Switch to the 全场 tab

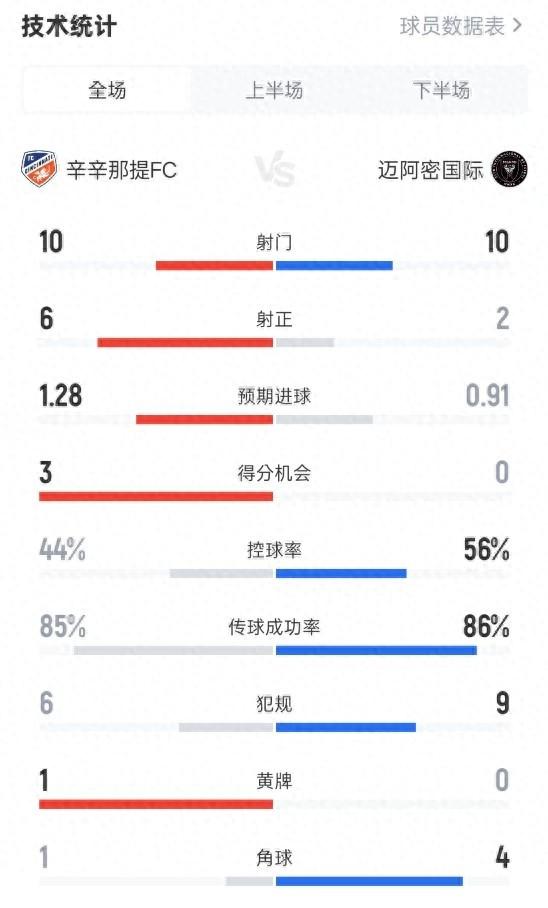pos(107,90)
